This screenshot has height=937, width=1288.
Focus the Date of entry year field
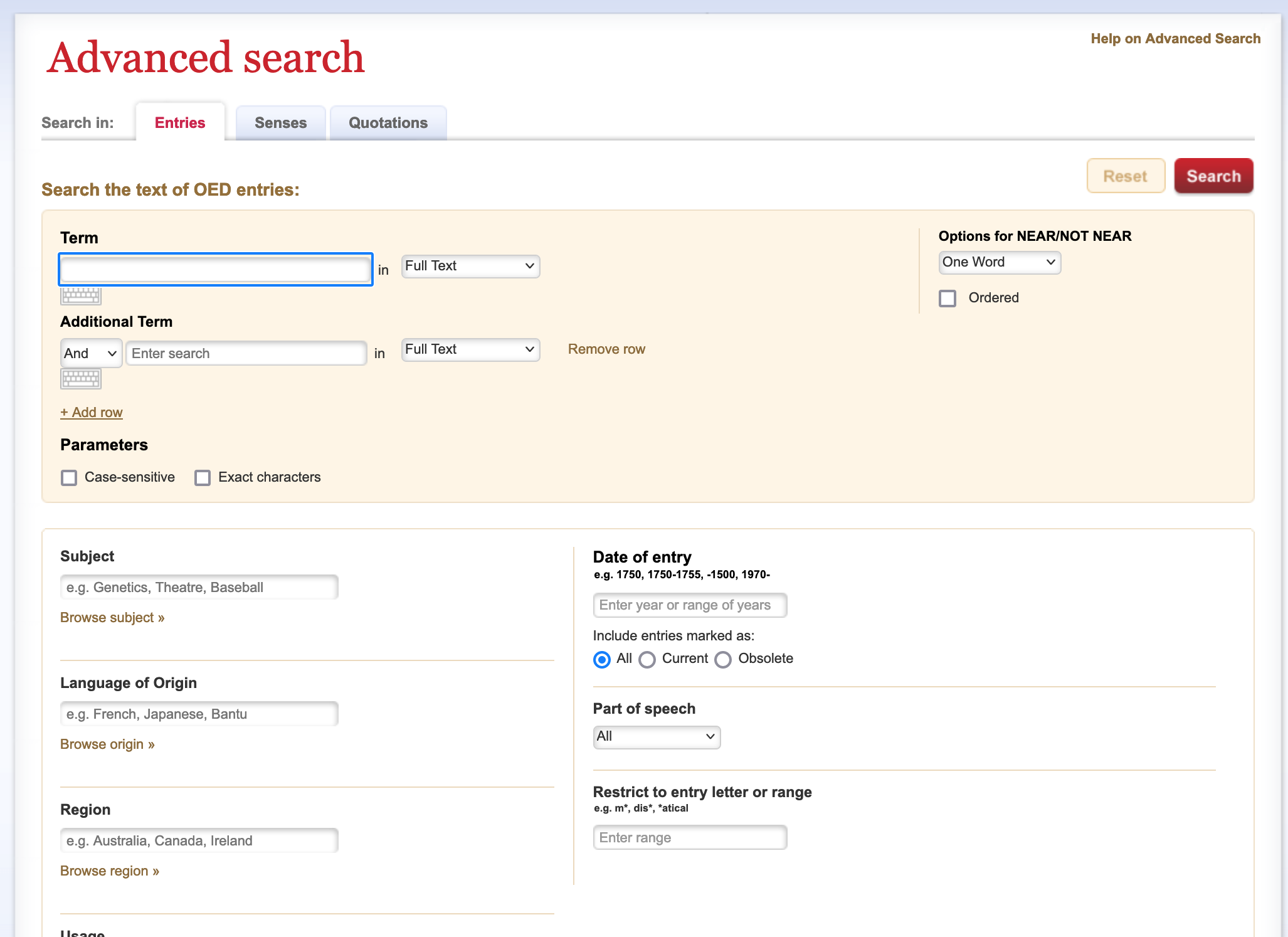pos(690,605)
